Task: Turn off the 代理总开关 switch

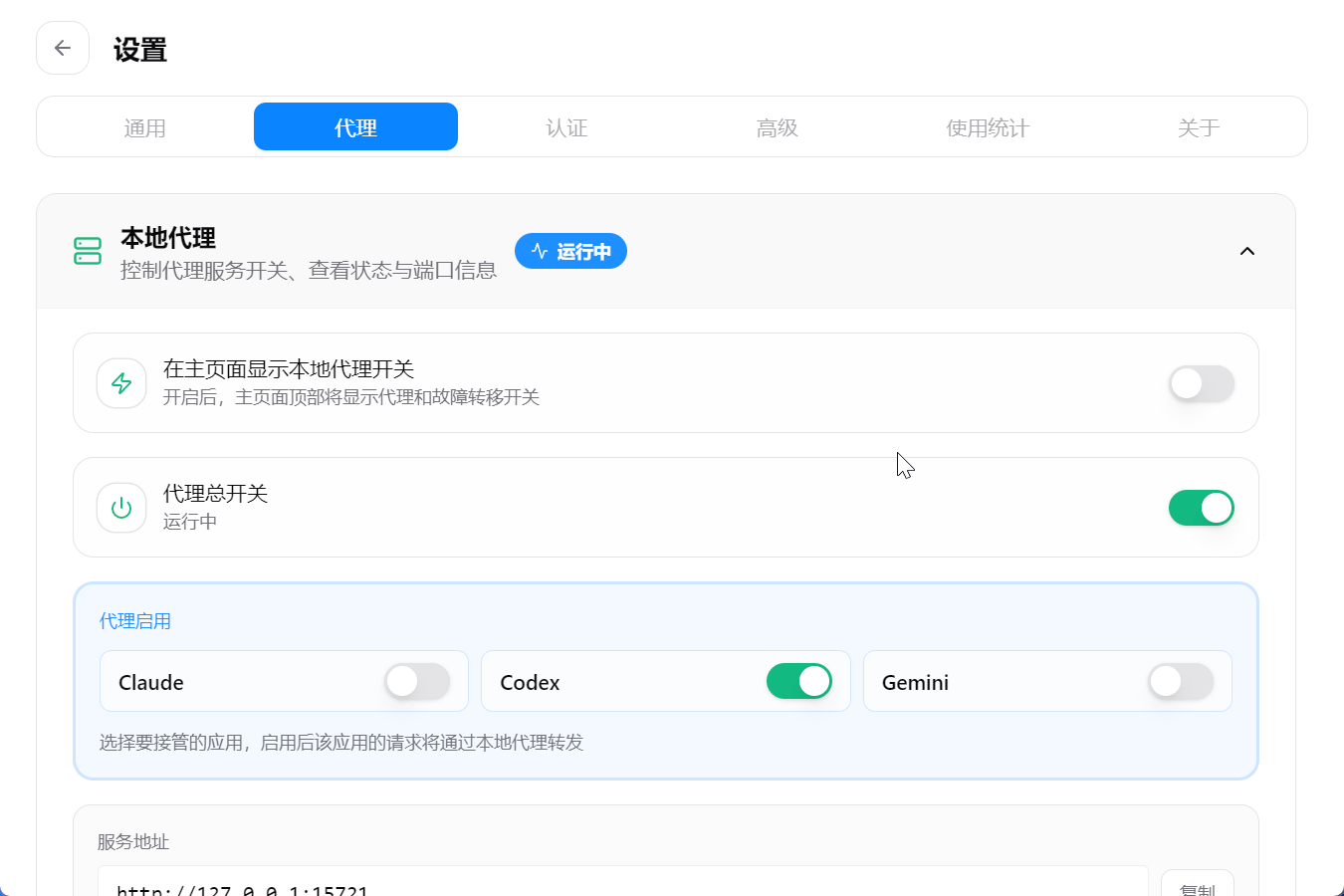Action: [1202, 508]
